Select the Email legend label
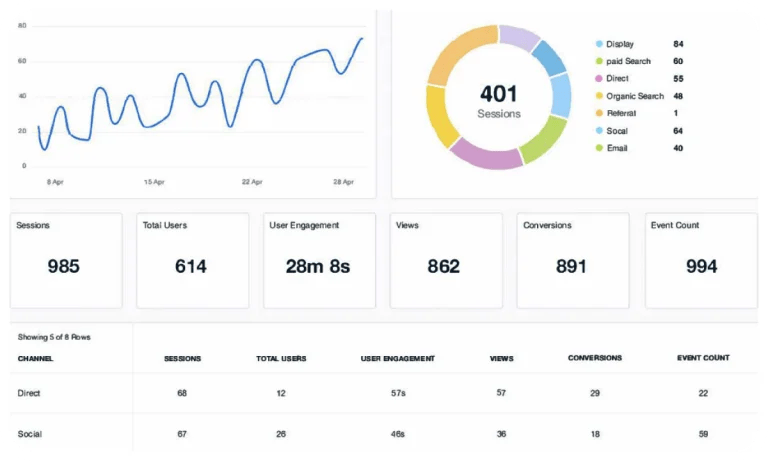 pos(617,148)
